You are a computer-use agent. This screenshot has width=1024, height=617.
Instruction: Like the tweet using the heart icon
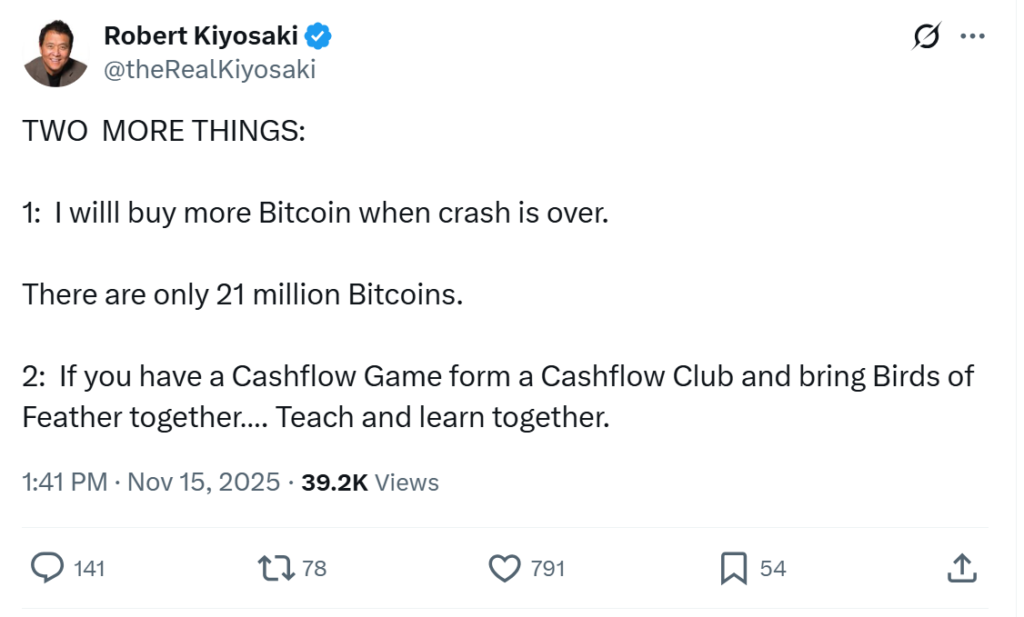(505, 568)
